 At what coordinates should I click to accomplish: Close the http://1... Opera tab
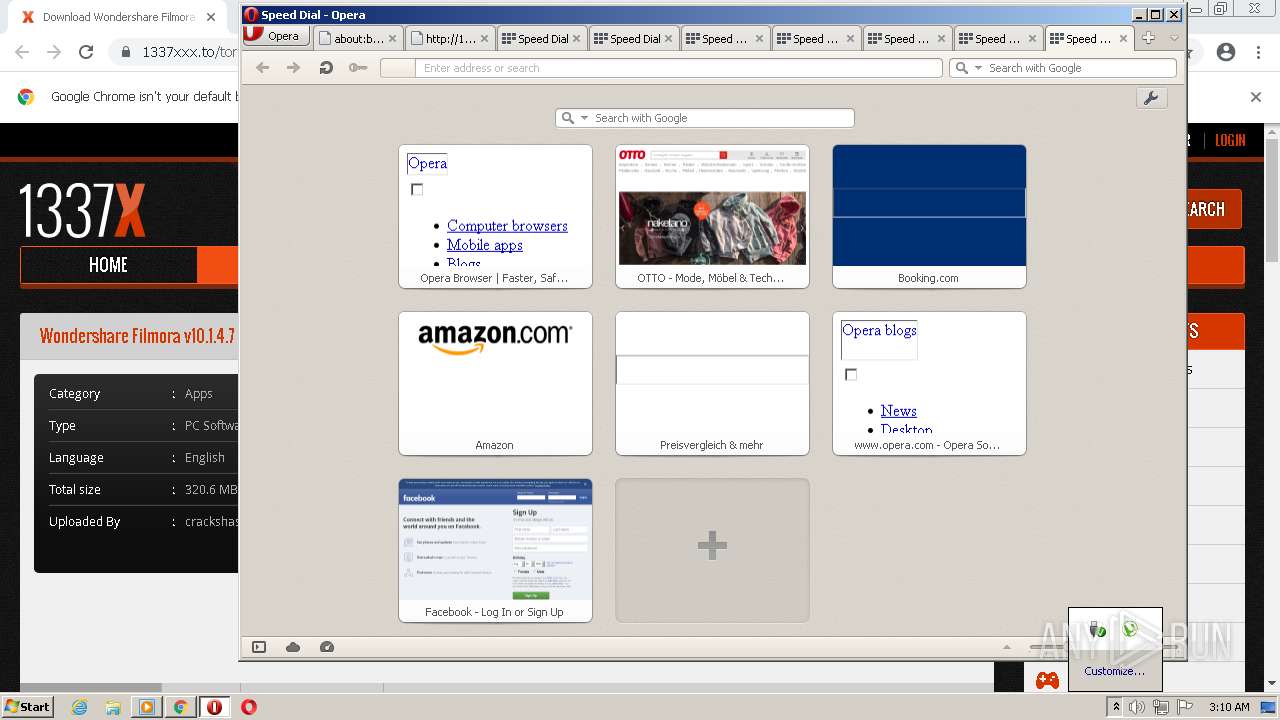point(484,39)
